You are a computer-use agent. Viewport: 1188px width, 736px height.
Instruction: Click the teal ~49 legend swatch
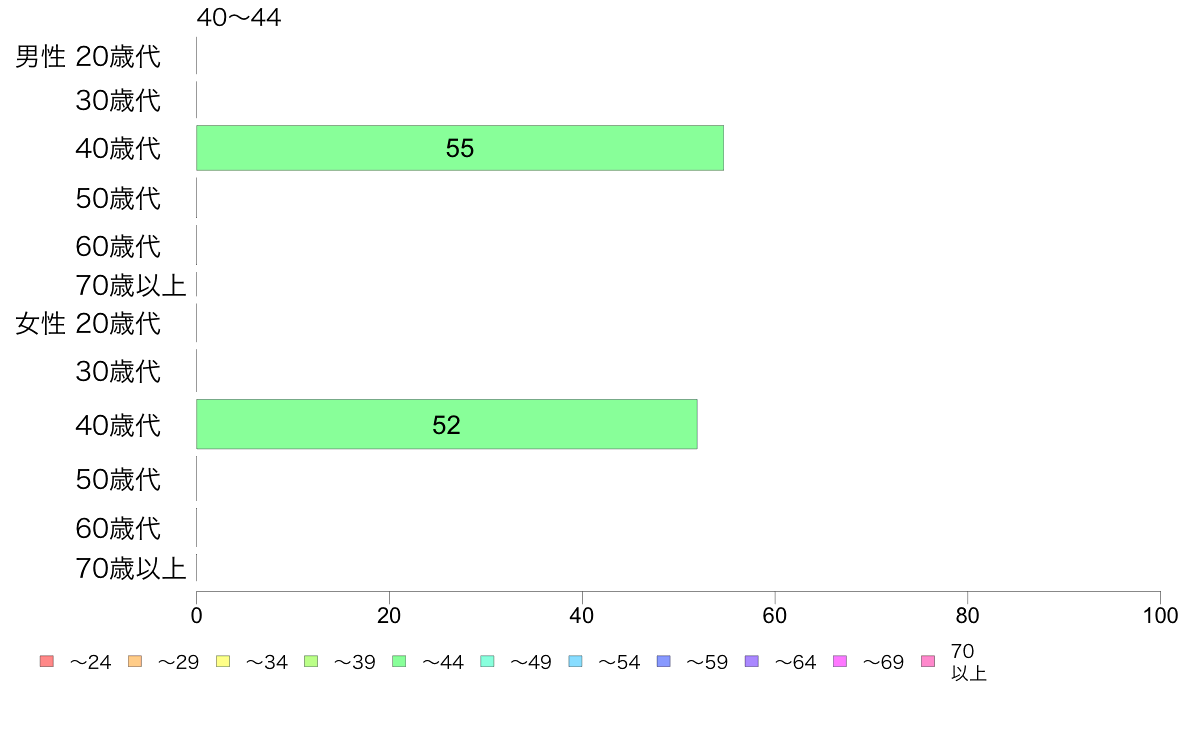point(487,661)
